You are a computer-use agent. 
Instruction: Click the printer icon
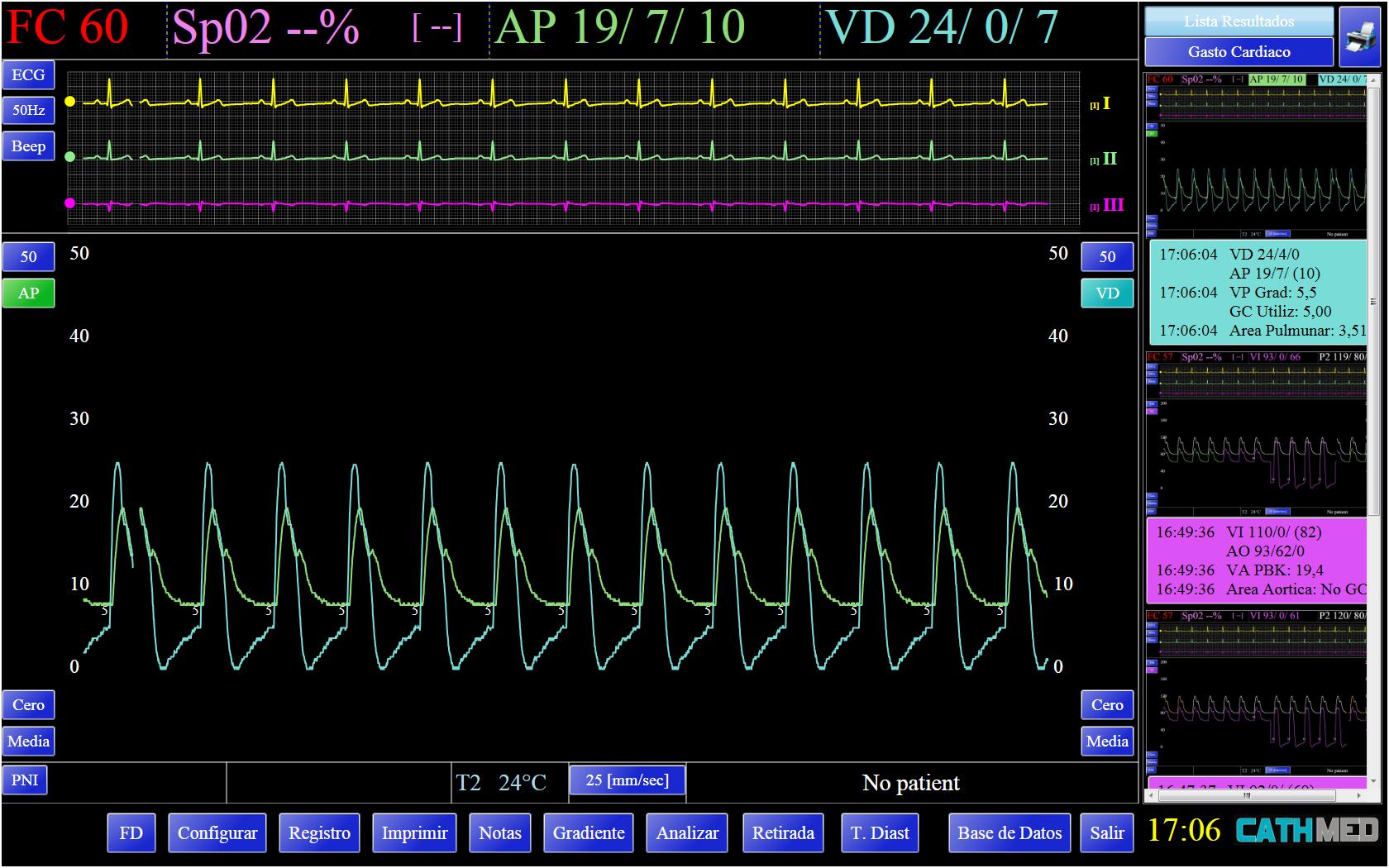pyautogui.click(x=1358, y=36)
